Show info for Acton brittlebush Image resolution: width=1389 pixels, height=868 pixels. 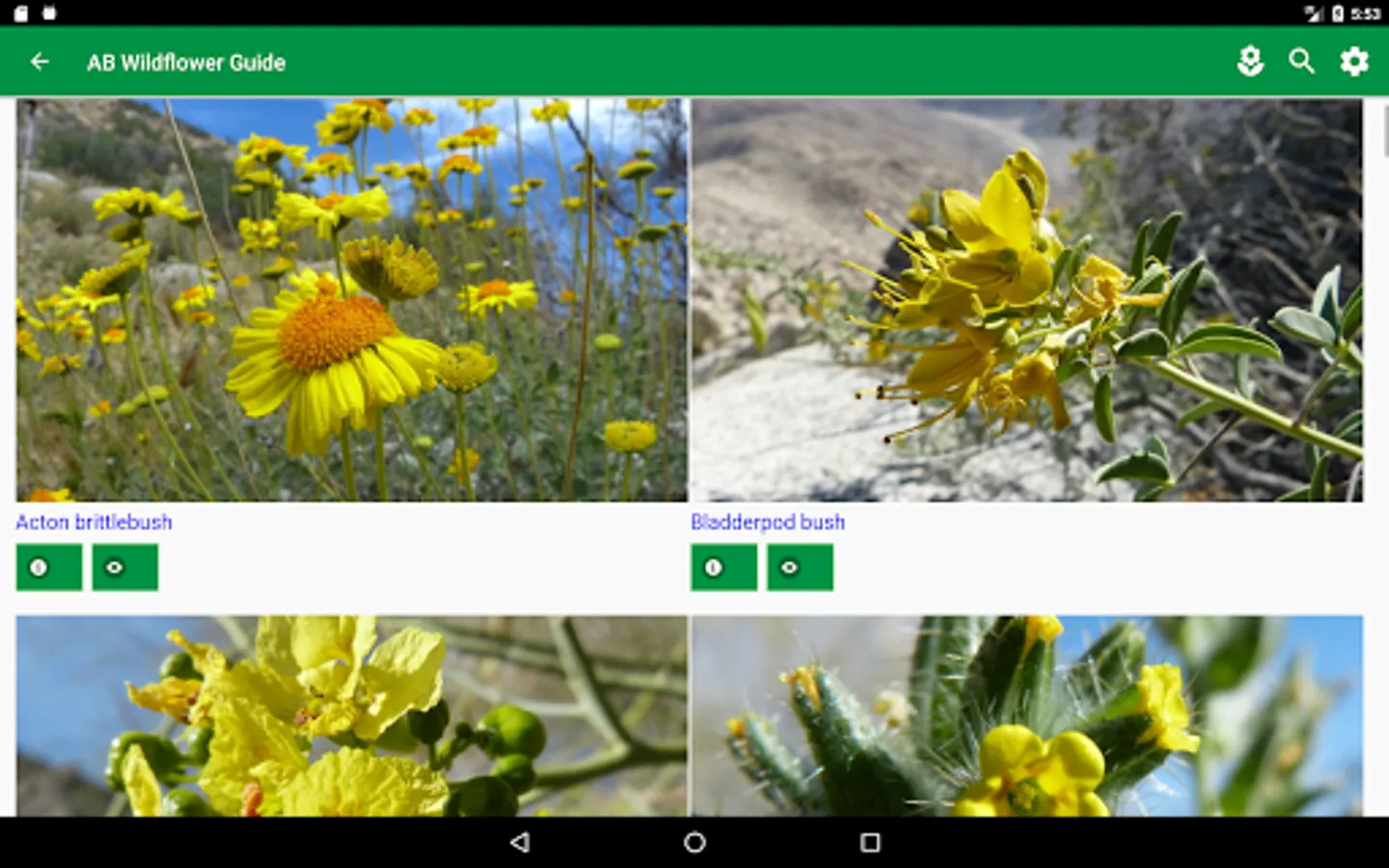(48, 567)
